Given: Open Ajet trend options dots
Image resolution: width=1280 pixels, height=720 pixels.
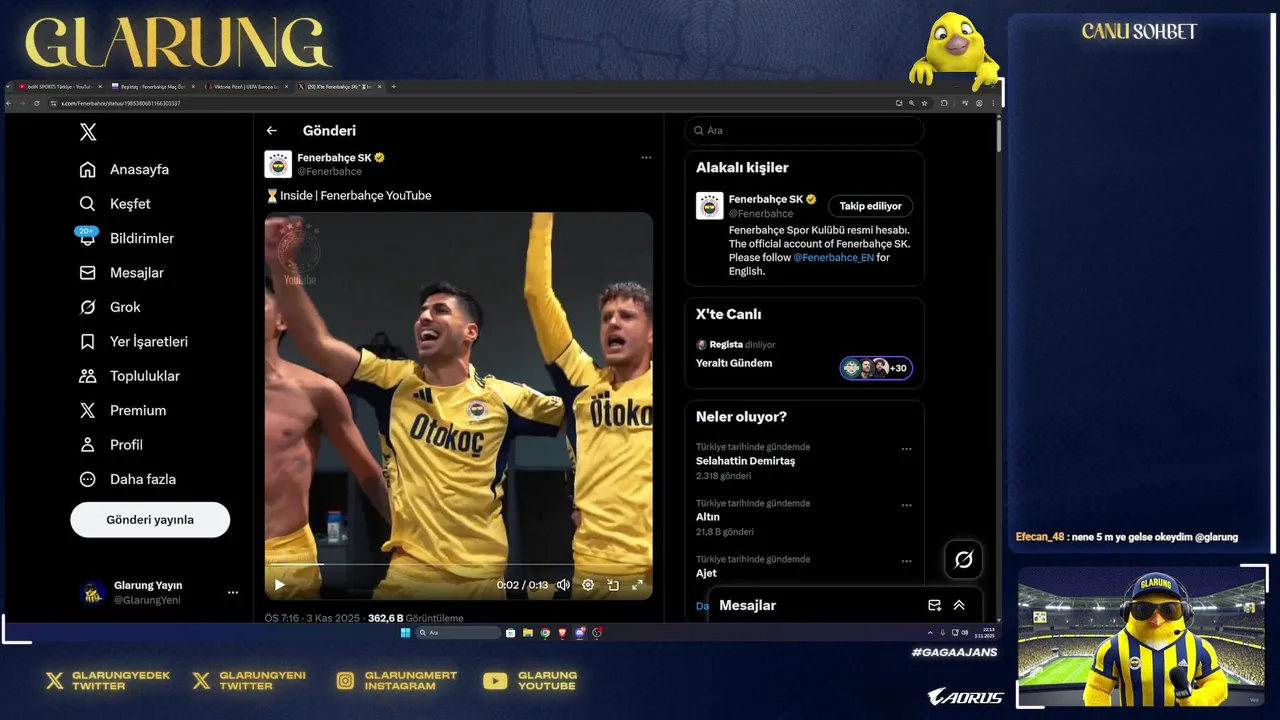Looking at the screenshot, I should point(906,561).
